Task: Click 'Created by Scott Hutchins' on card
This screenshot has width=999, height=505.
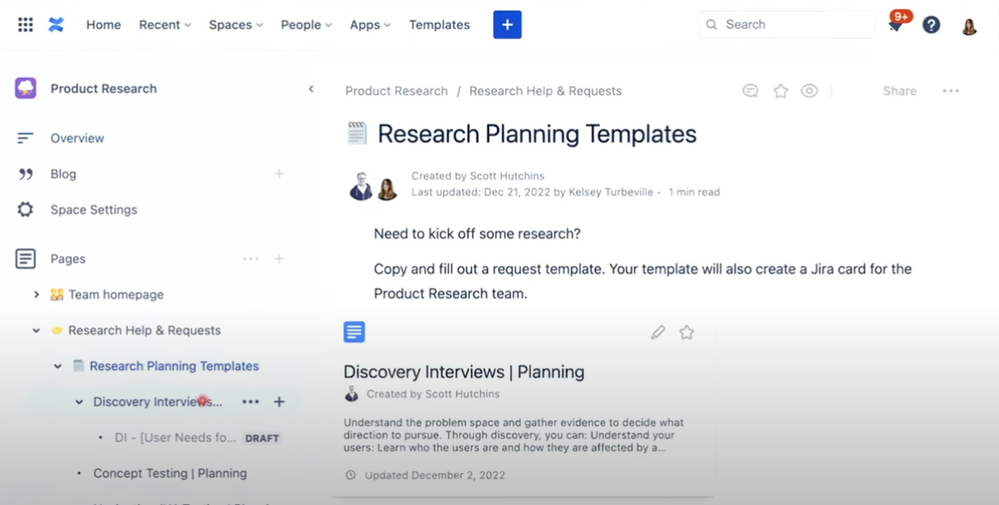Action: click(433, 394)
